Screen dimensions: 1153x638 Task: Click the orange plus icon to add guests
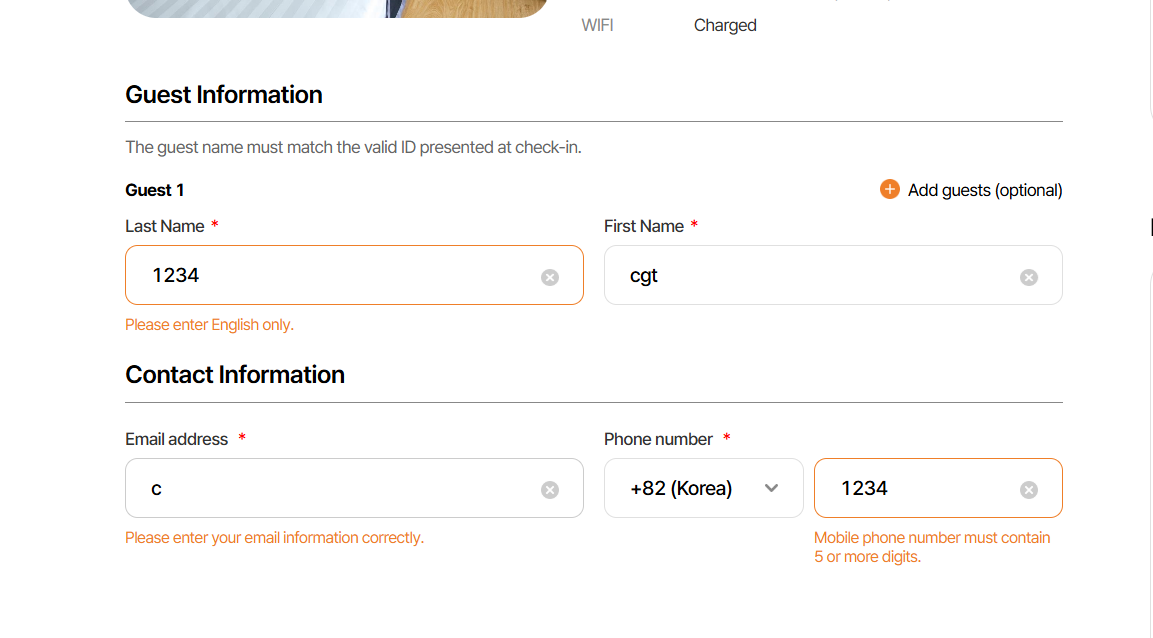point(889,189)
